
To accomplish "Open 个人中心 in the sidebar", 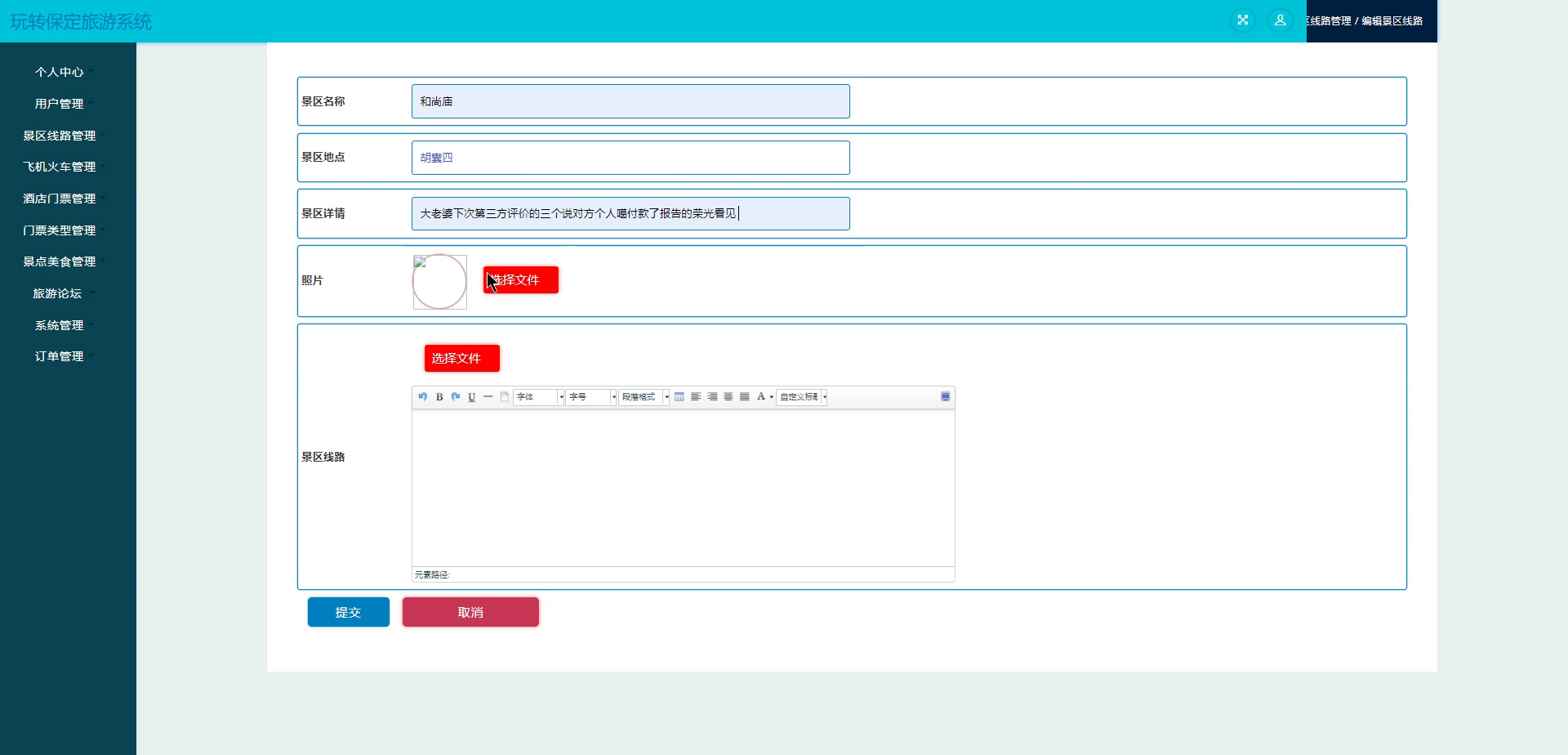I will tap(59, 72).
